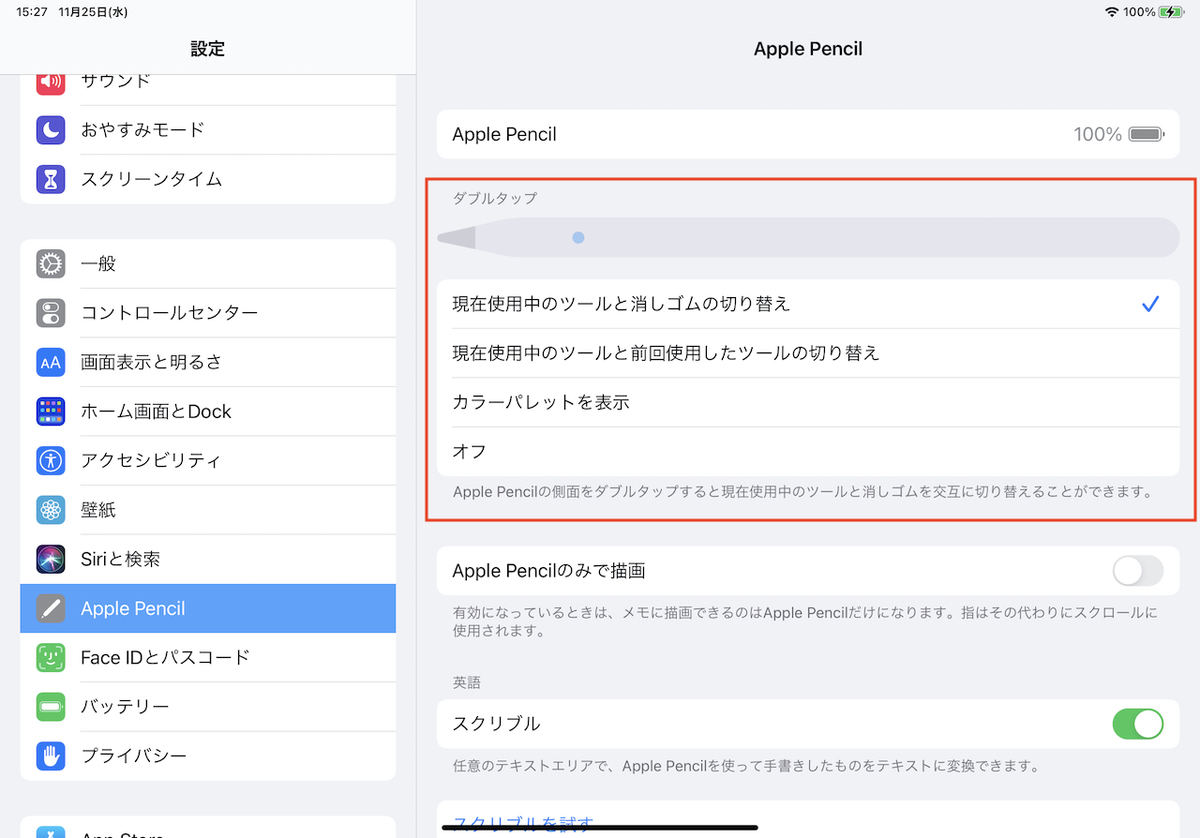Tap the Apple Pencil double-tap illustration
This screenshot has height=838, width=1200.
[x=808, y=238]
